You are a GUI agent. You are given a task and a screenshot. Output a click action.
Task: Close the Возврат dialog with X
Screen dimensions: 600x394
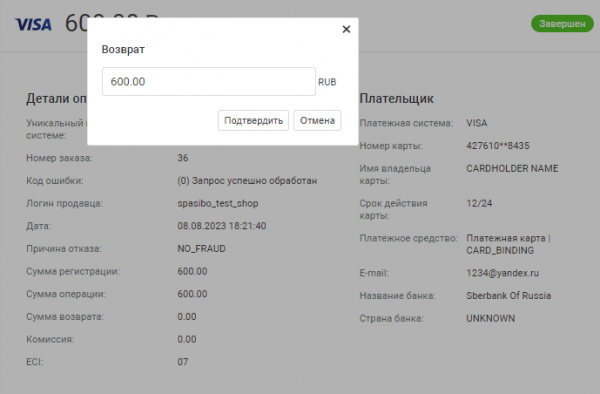(346, 29)
